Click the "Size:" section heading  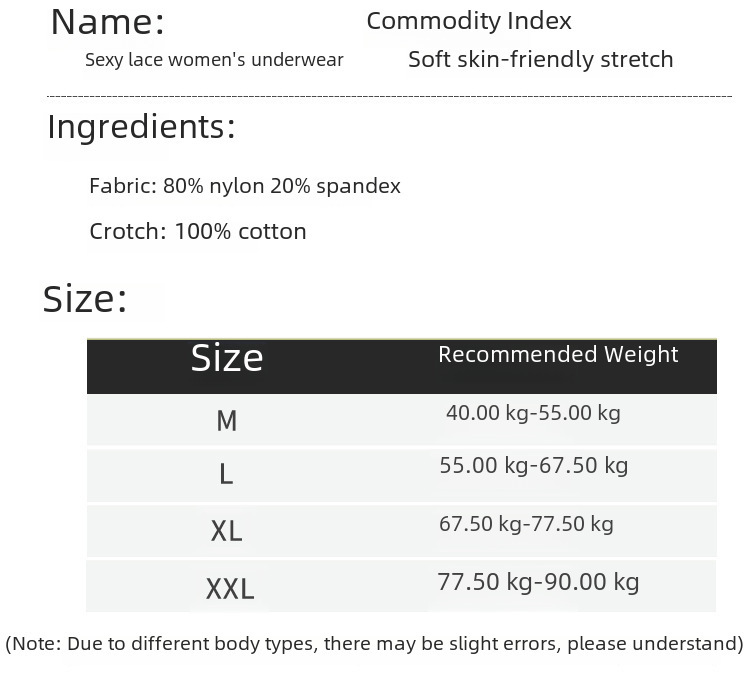(85, 300)
